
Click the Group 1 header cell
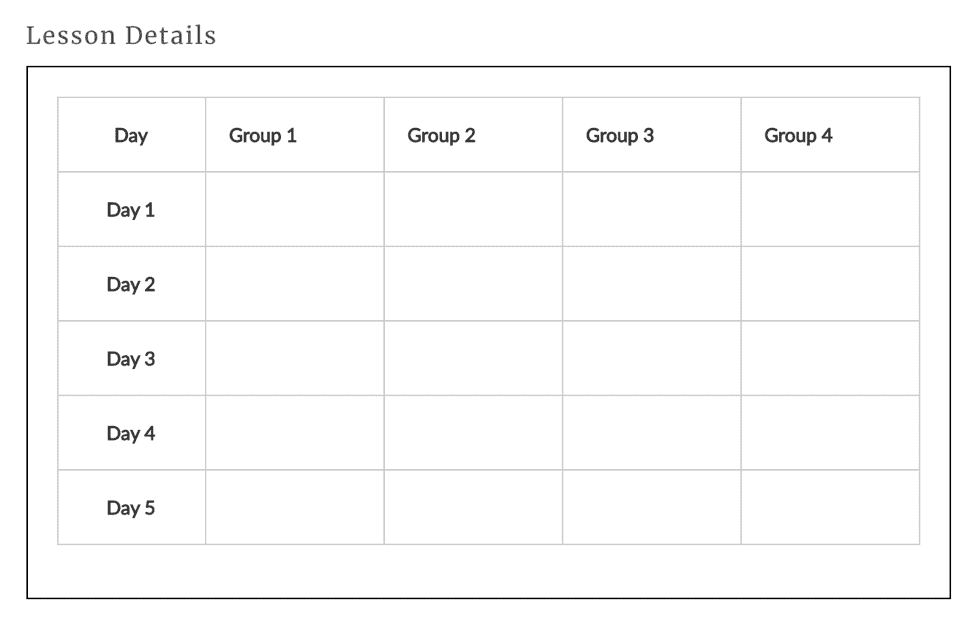(x=263, y=135)
